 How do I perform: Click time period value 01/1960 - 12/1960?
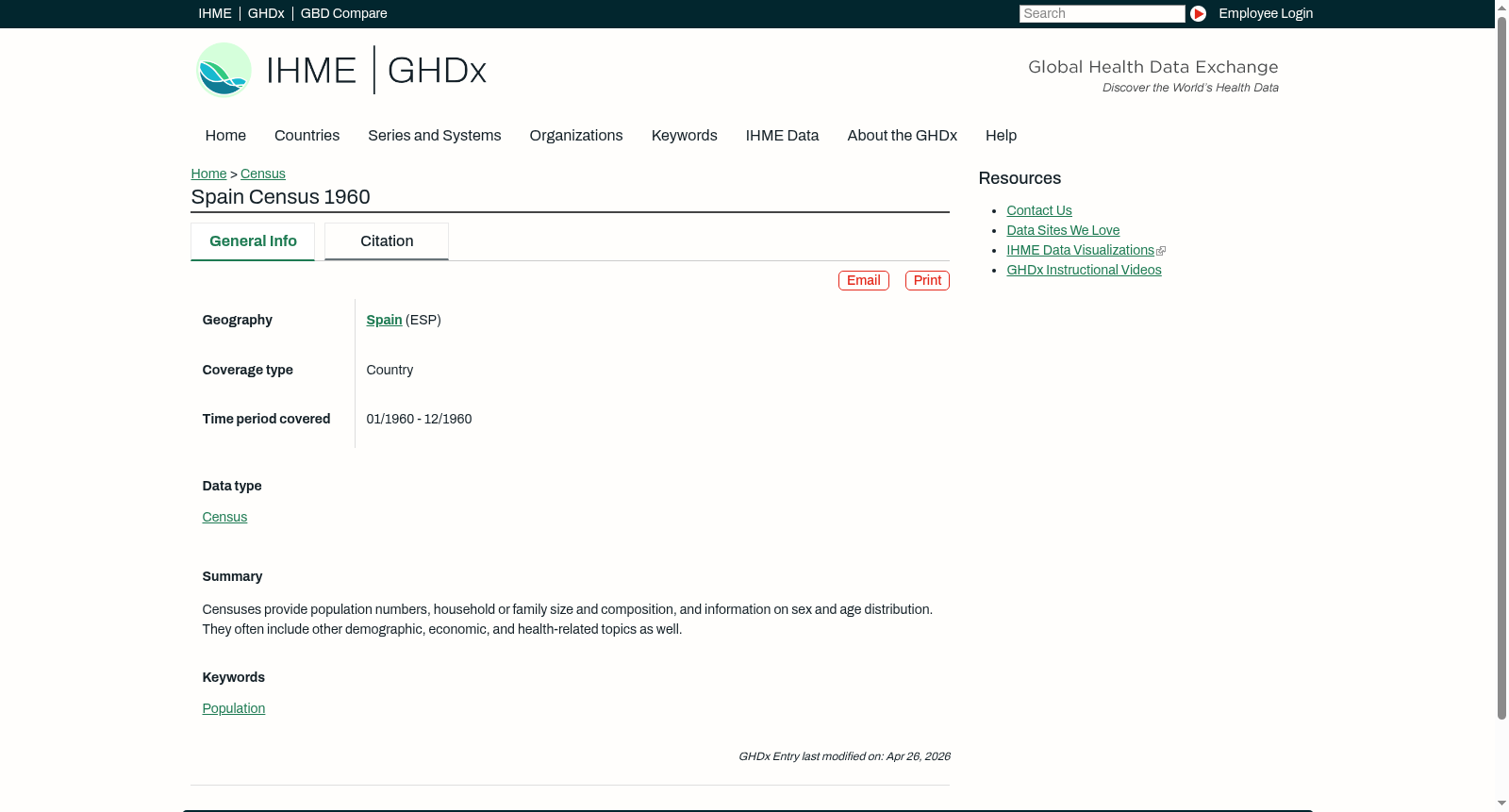419,419
